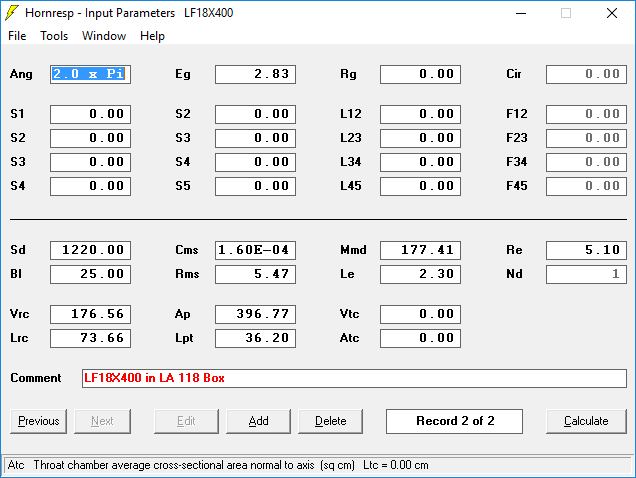Open the Tools menu
Image resolution: width=636 pixels, height=478 pixels.
(54, 36)
